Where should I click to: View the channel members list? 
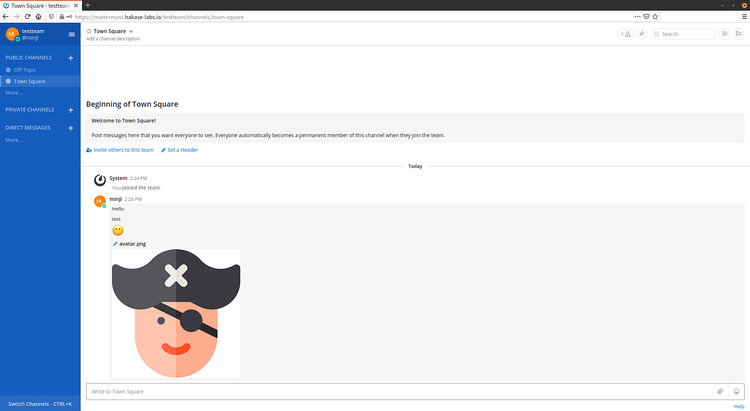[x=625, y=34]
